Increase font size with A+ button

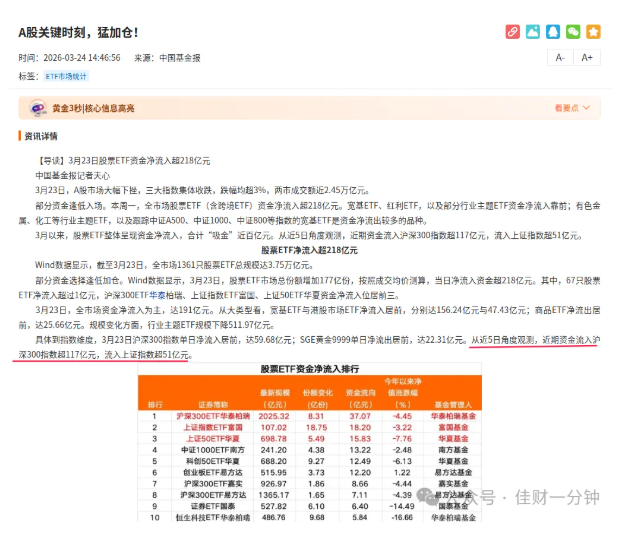coord(587,58)
